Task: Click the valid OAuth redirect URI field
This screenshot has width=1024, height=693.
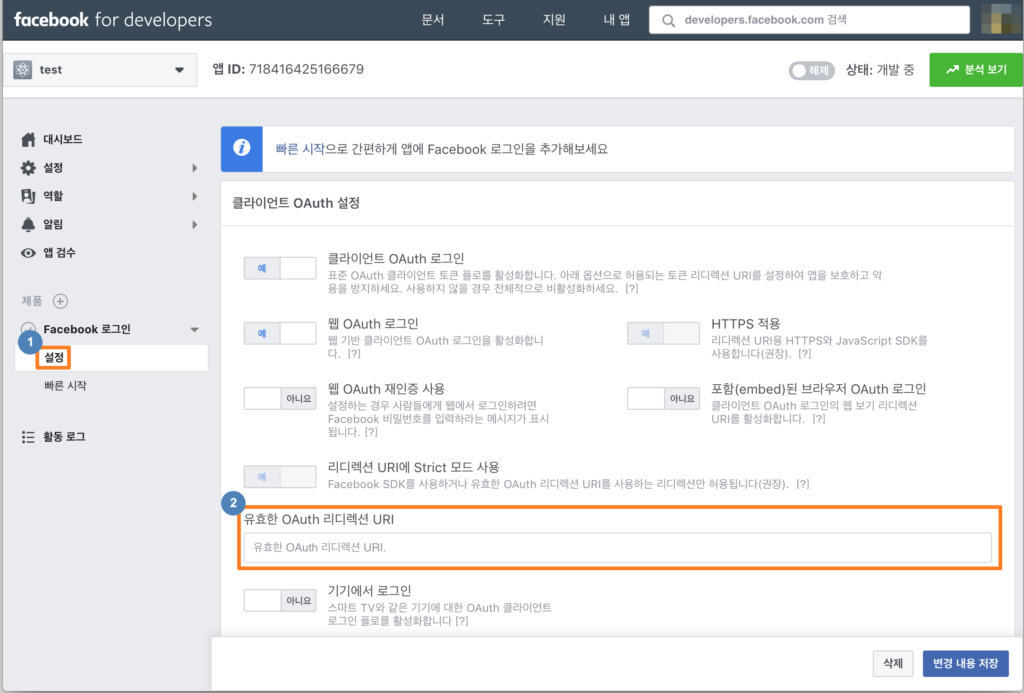Action: click(617, 547)
